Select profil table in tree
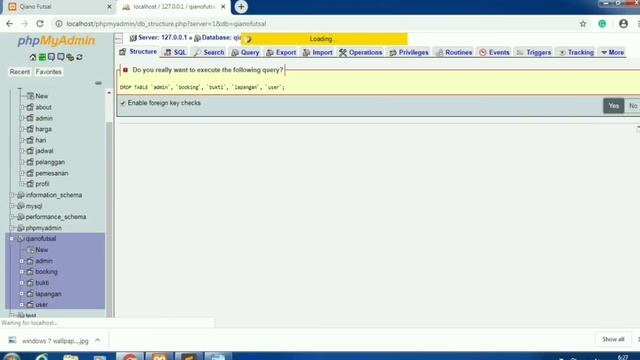The width and height of the screenshot is (640, 360). (x=42, y=184)
